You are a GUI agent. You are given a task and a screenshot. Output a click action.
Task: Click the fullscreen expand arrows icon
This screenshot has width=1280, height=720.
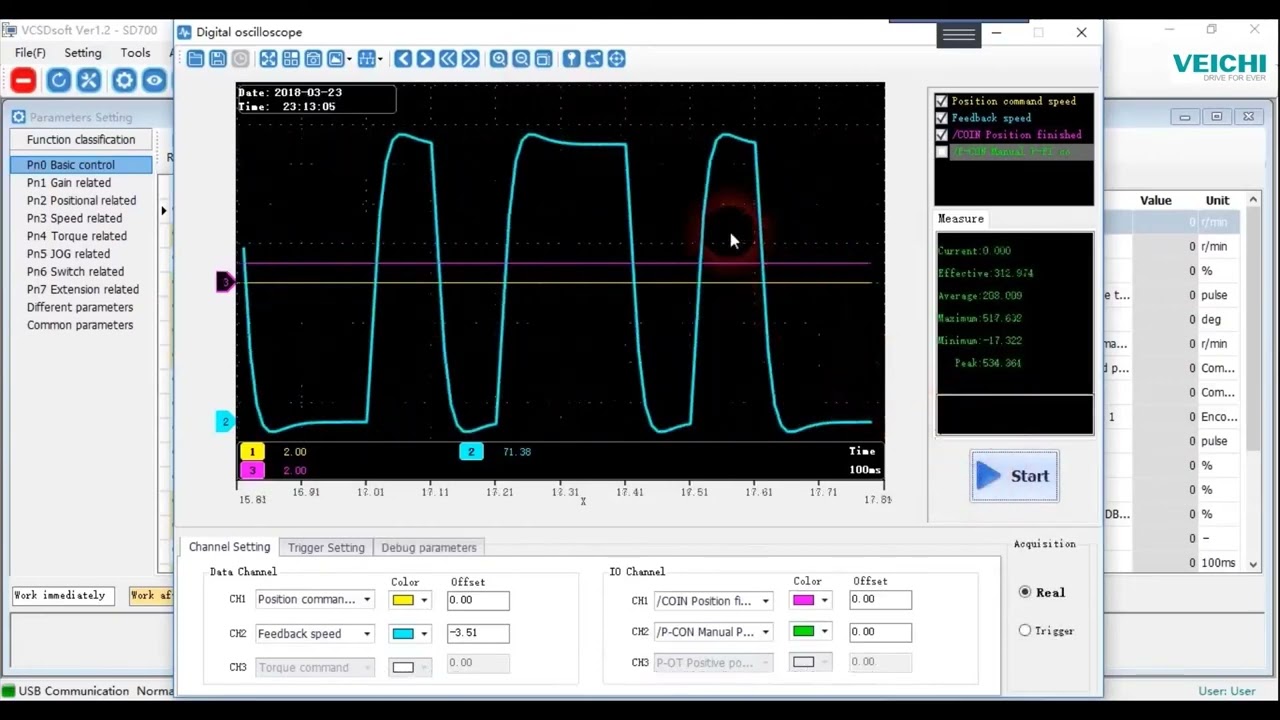pyautogui.click(x=268, y=59)
